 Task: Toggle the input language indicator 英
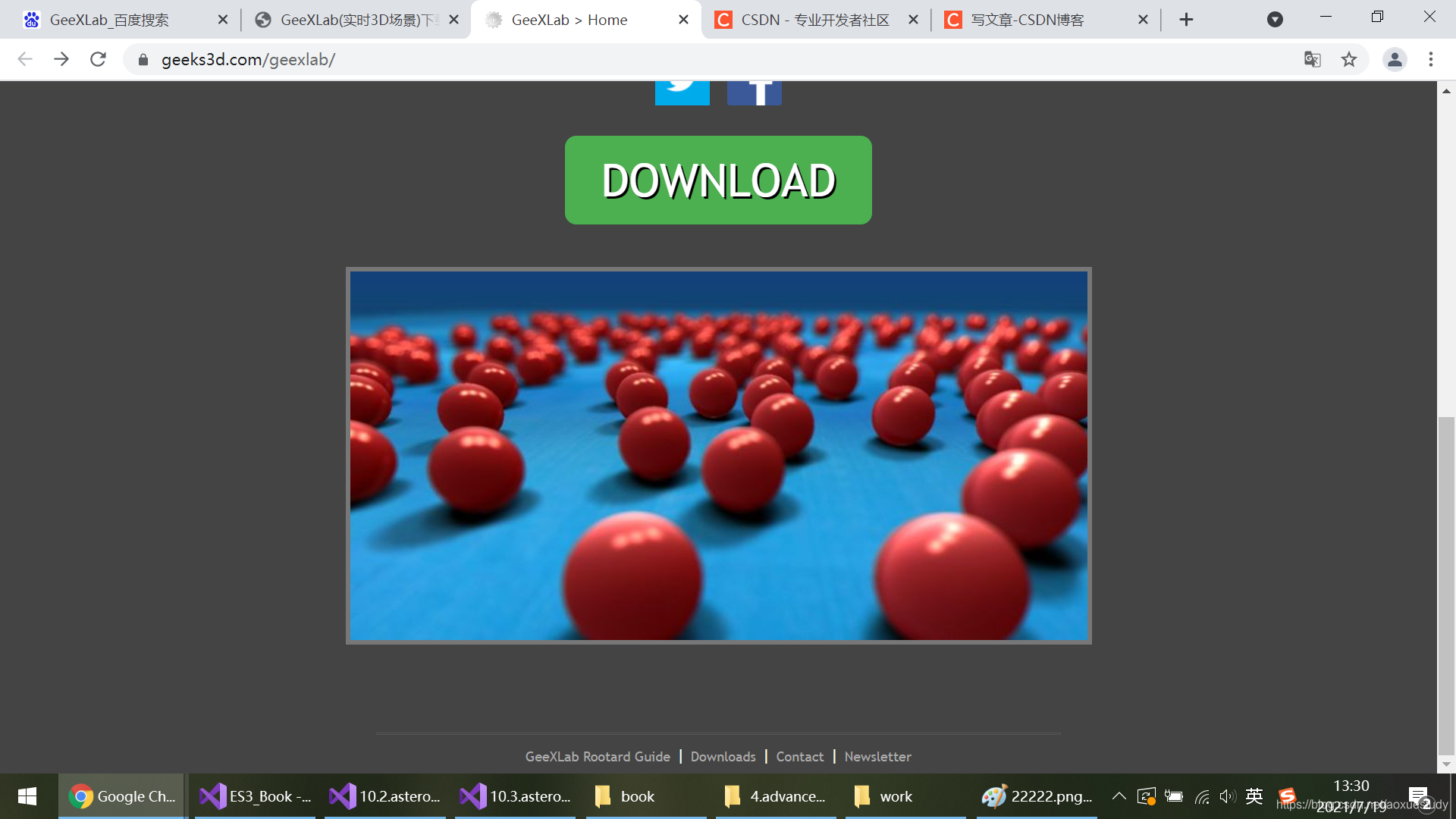pyautogui.click(x=1254, y=796)
